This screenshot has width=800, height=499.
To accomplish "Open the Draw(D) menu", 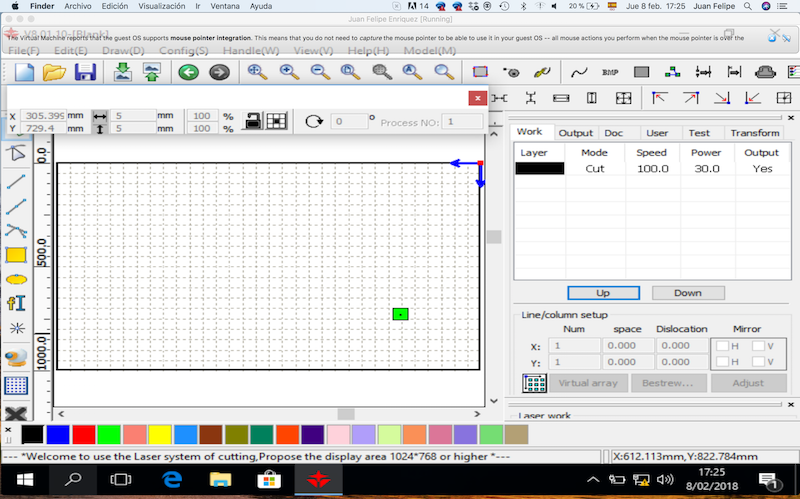I will (x=123, y=51).
